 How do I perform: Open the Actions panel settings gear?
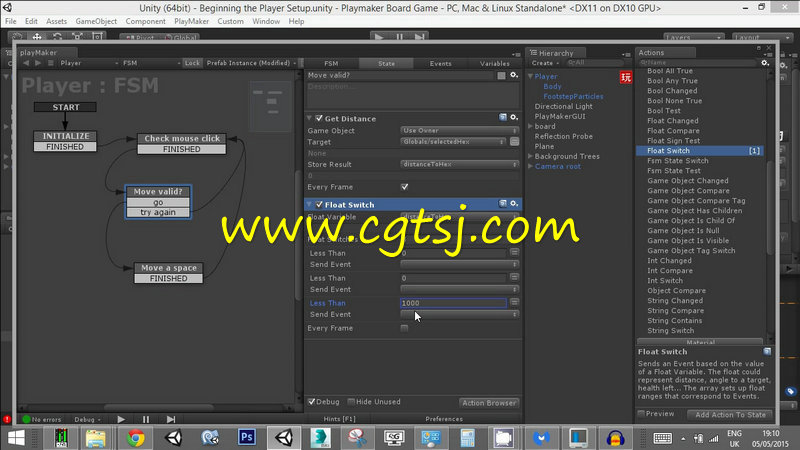point(765,63)
